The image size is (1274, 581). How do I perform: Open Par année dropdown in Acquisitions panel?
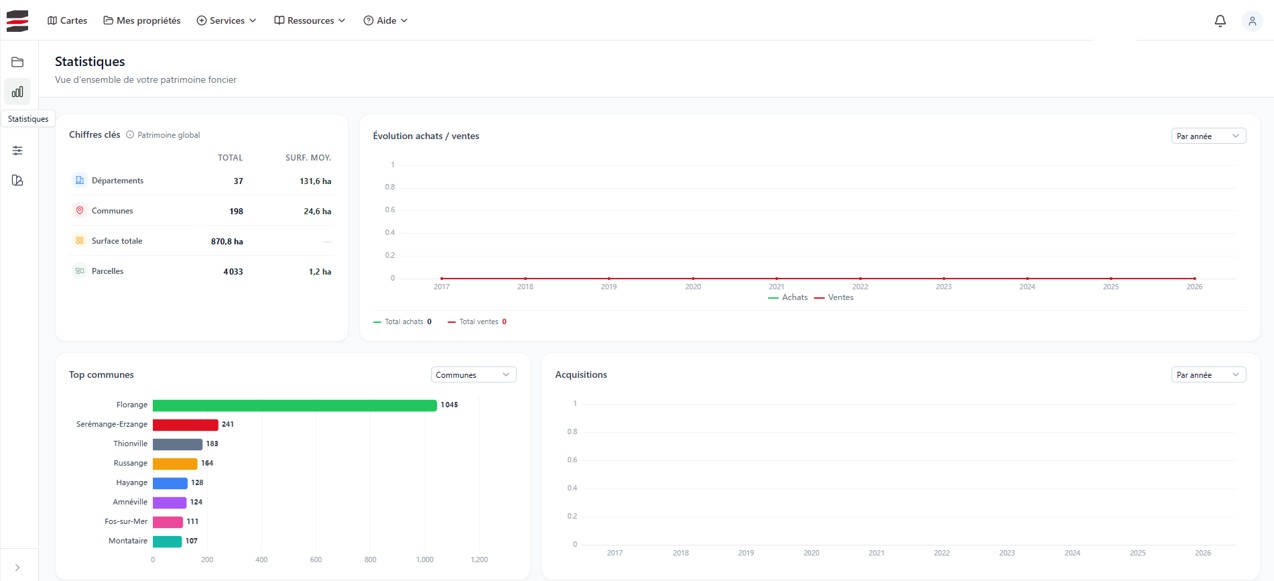1208,375
